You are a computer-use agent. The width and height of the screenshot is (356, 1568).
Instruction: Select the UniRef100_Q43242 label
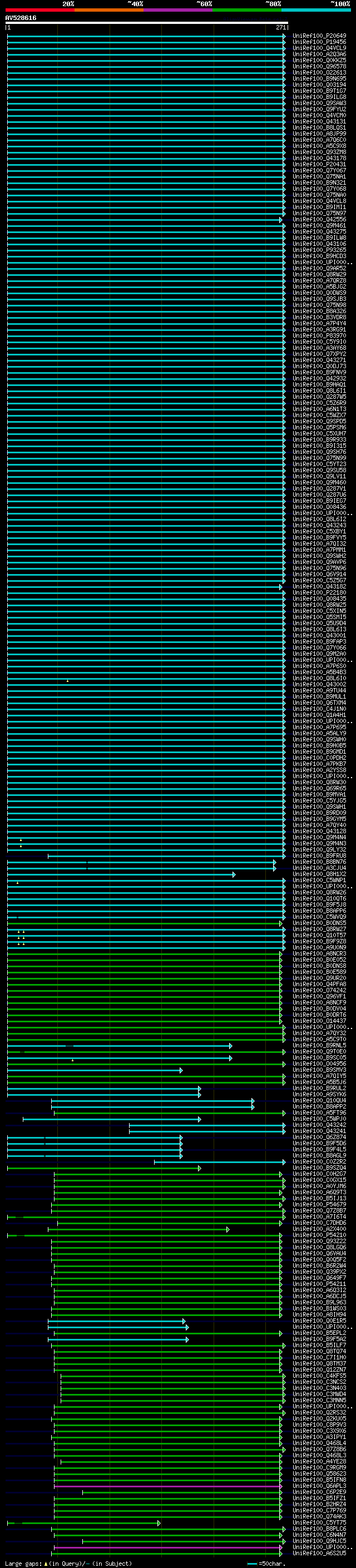[x=319, y=1125]
